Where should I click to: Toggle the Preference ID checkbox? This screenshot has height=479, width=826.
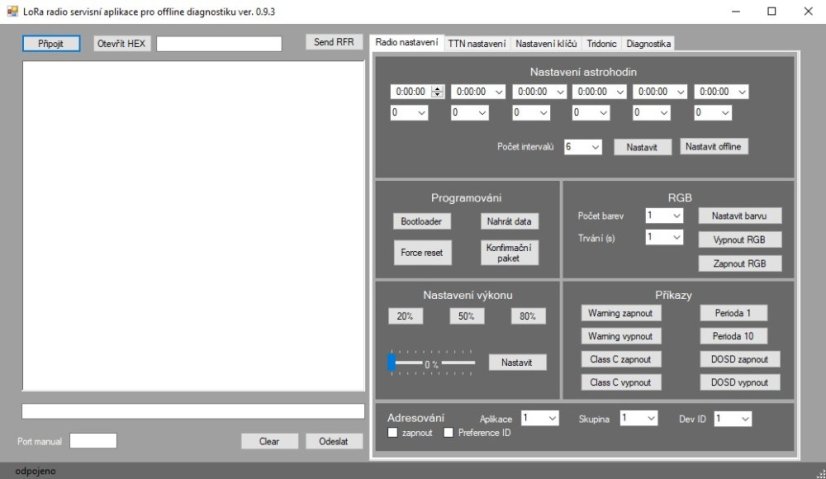448,433
